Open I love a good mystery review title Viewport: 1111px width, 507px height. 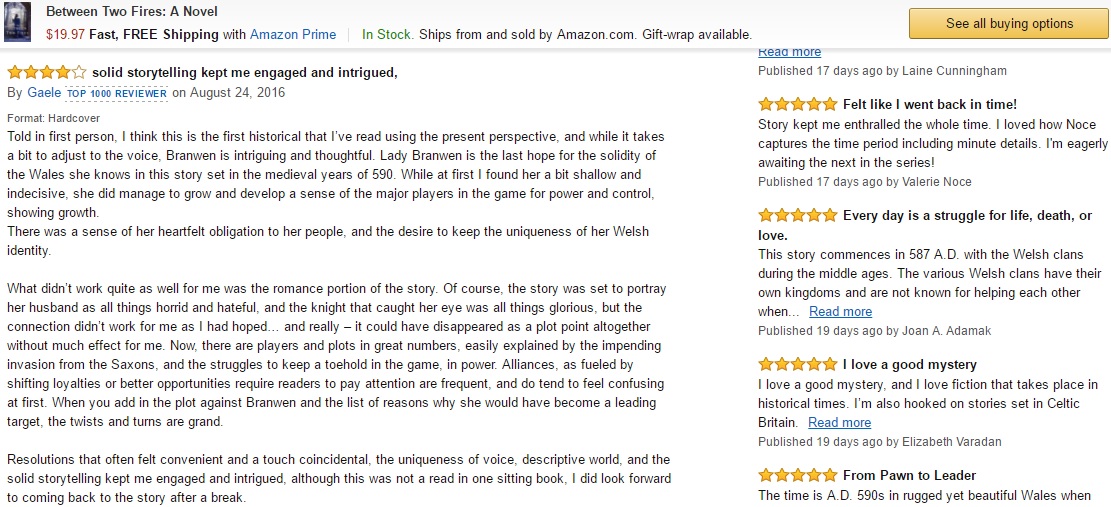click(909, 365)
